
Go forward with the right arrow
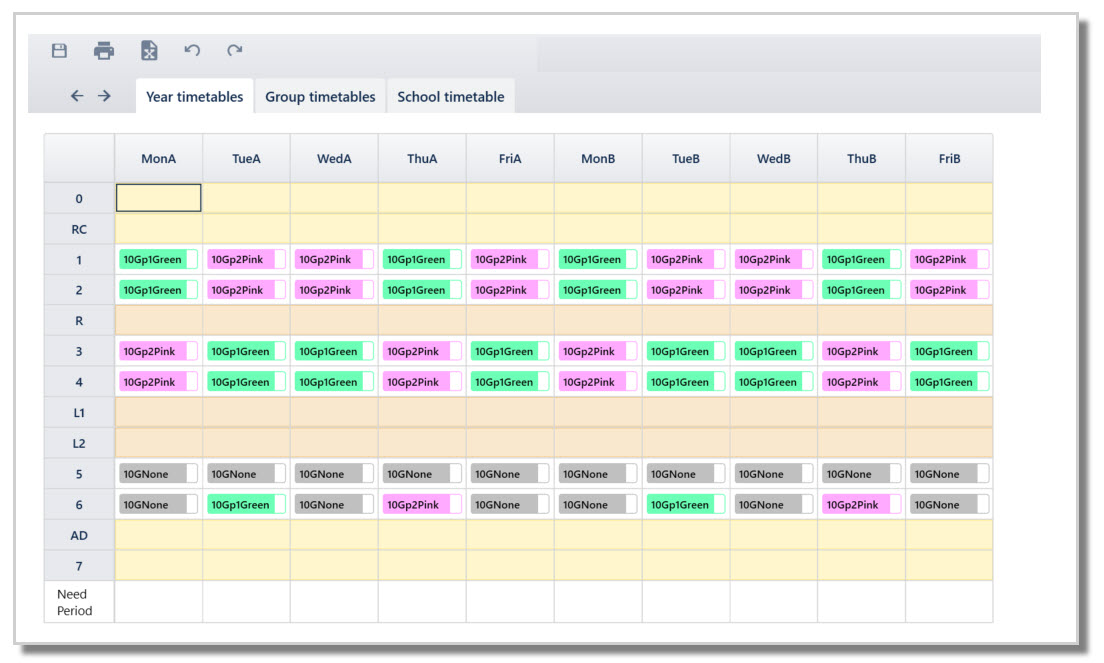click(x=104, y=96)
